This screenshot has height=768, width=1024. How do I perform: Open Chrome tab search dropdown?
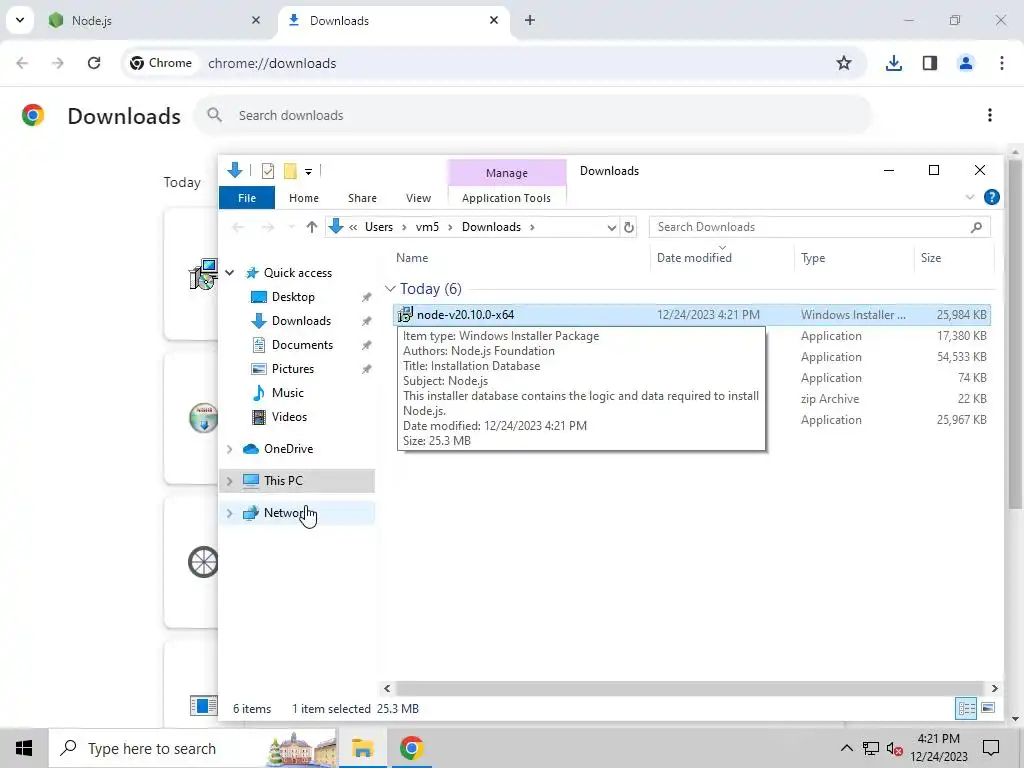point(20,20)
